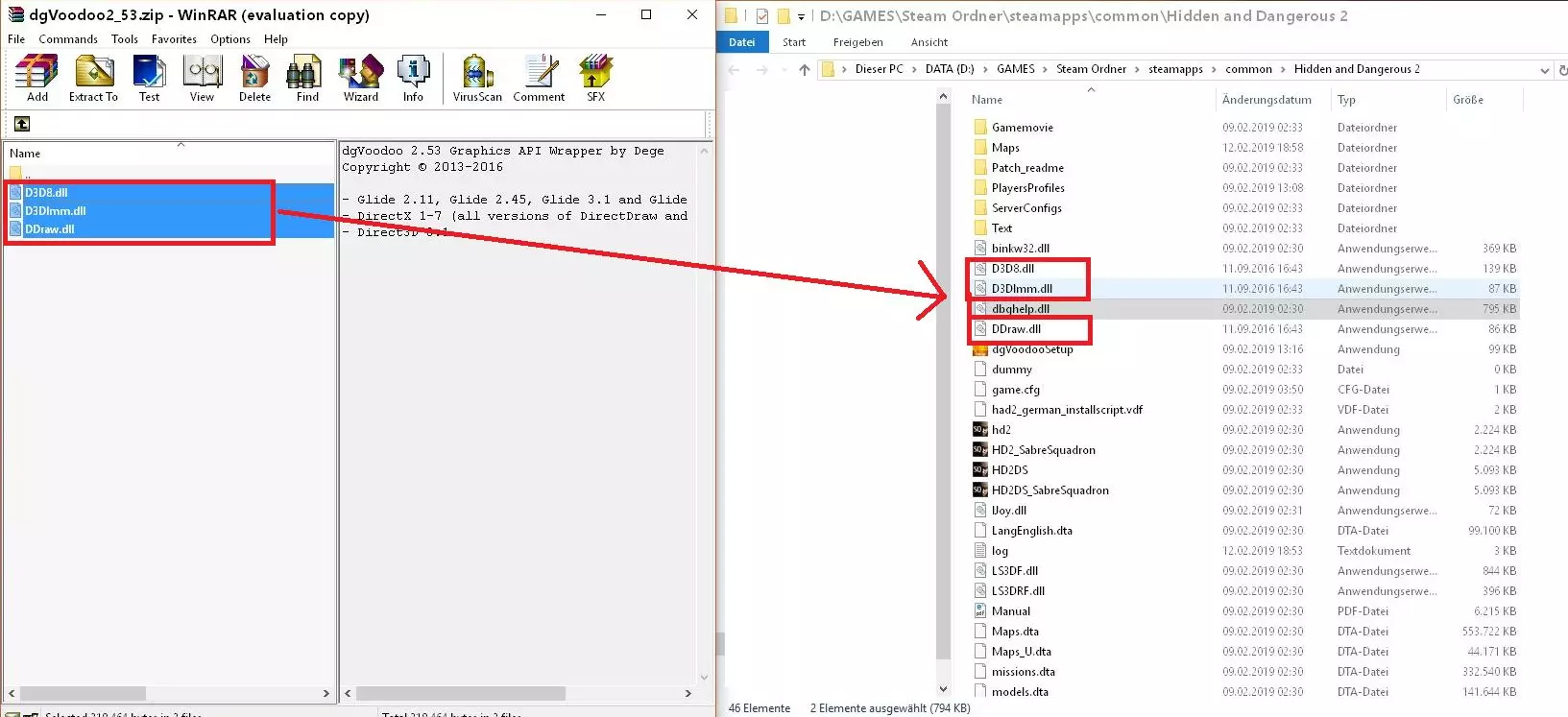Navigate up one folder in Explorer

[x=805, y=69]
